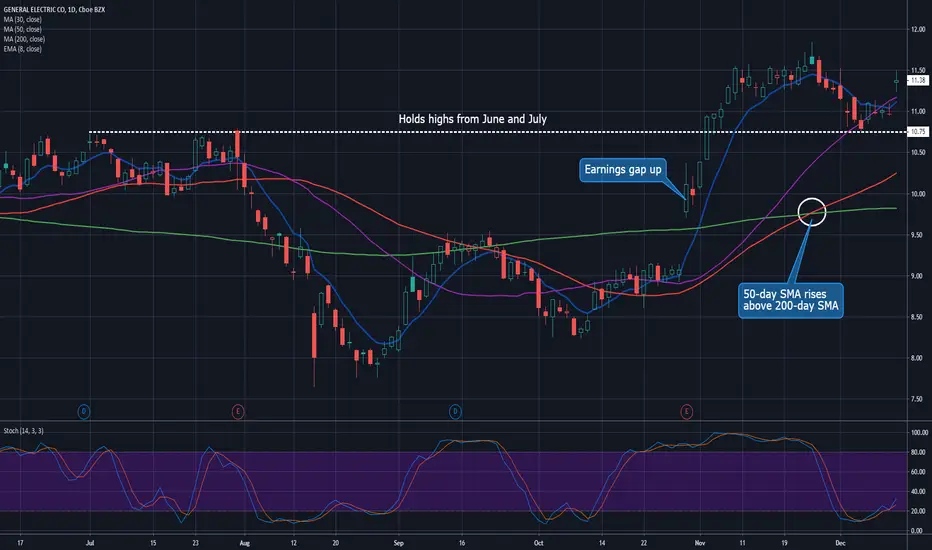Select the GENERAL ELECTRIC CO chart title

54,10
